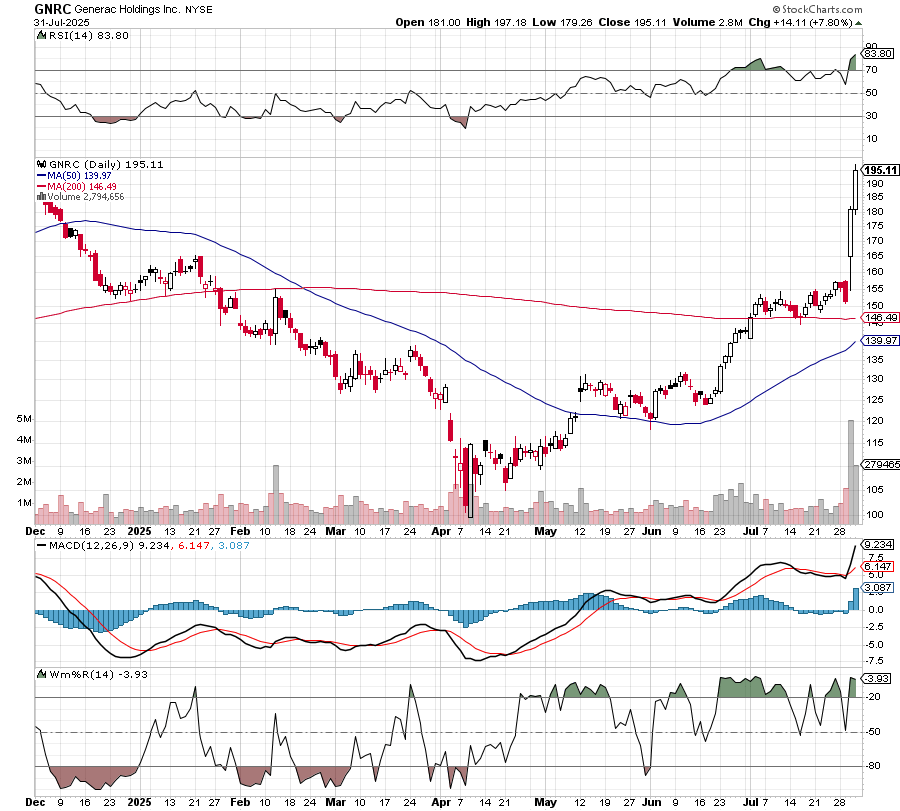Click the 2025 label beneath the price panel

pyautogui.click(x=139, y=531)
